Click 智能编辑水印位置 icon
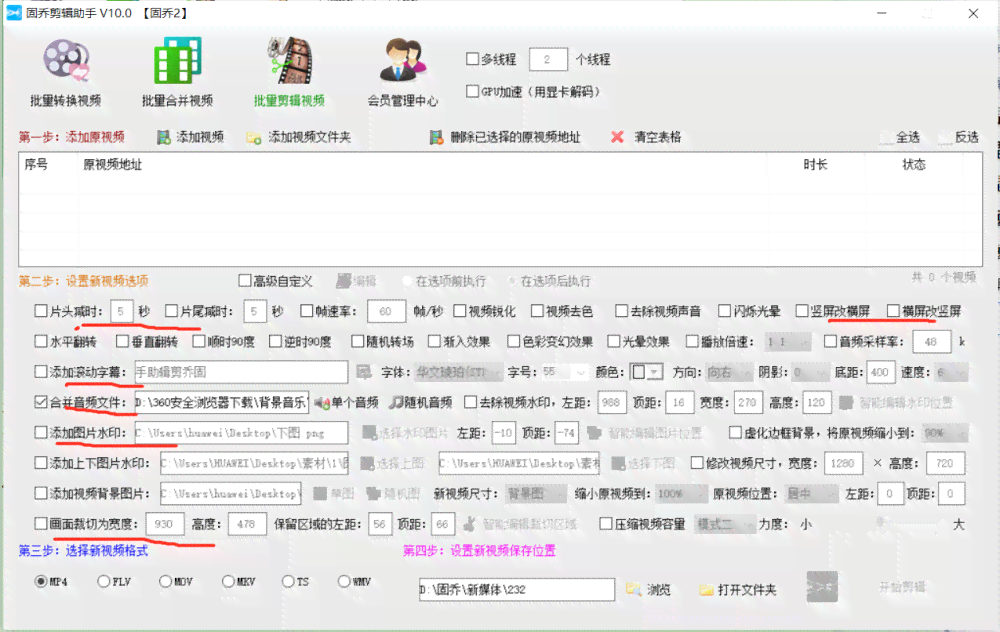 [846, 402]
